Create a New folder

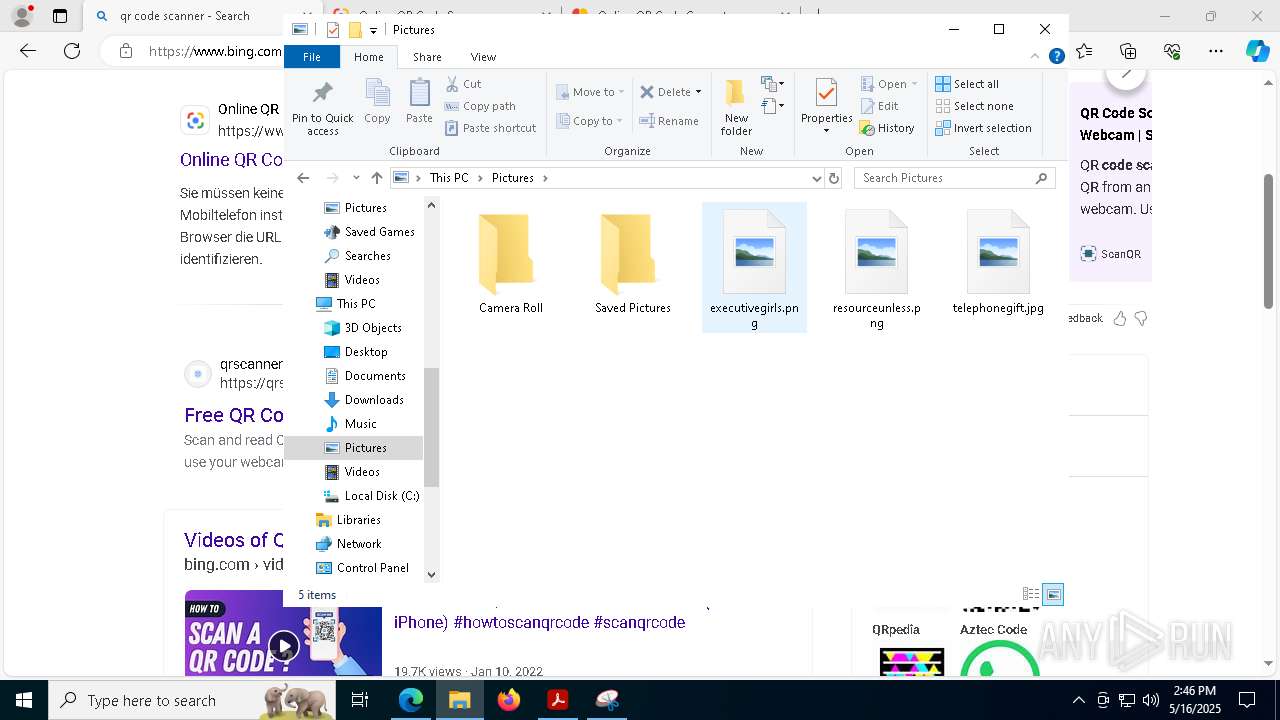pos(736,108)
